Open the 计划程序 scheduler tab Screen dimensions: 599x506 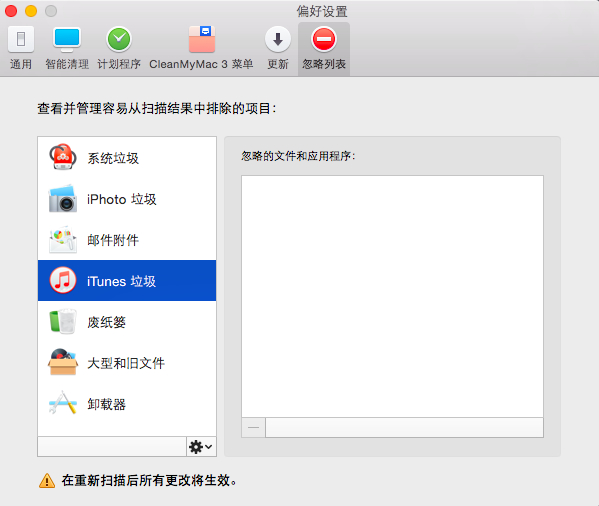coord(119,48)
